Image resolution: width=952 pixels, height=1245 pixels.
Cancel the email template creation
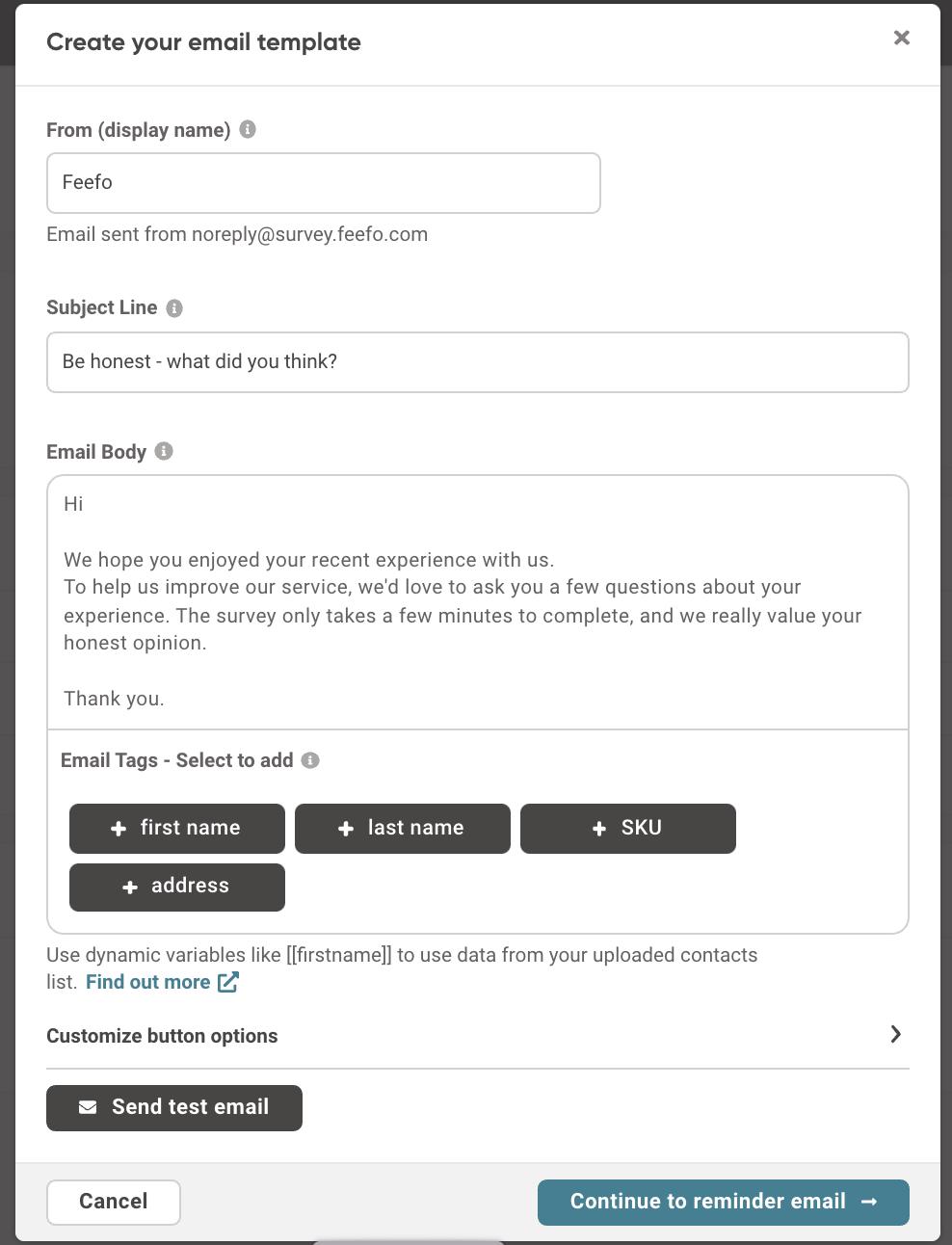(114, 1202)
